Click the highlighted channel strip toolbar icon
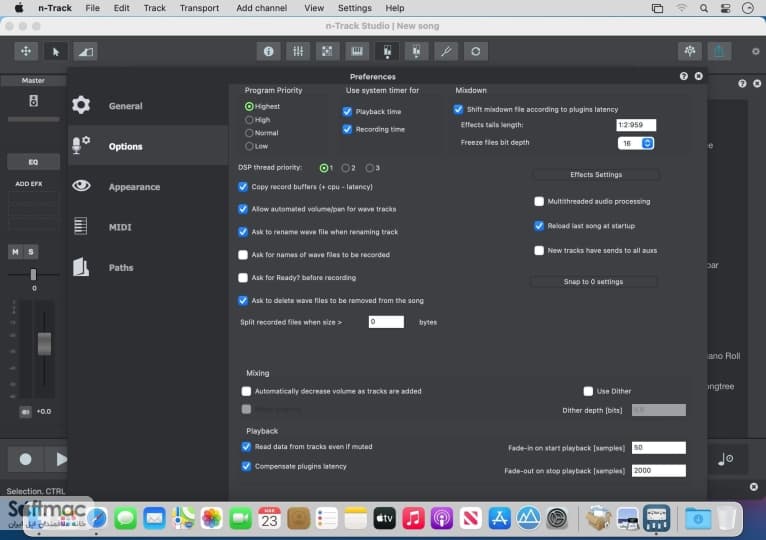 click(x=387, y=51)
